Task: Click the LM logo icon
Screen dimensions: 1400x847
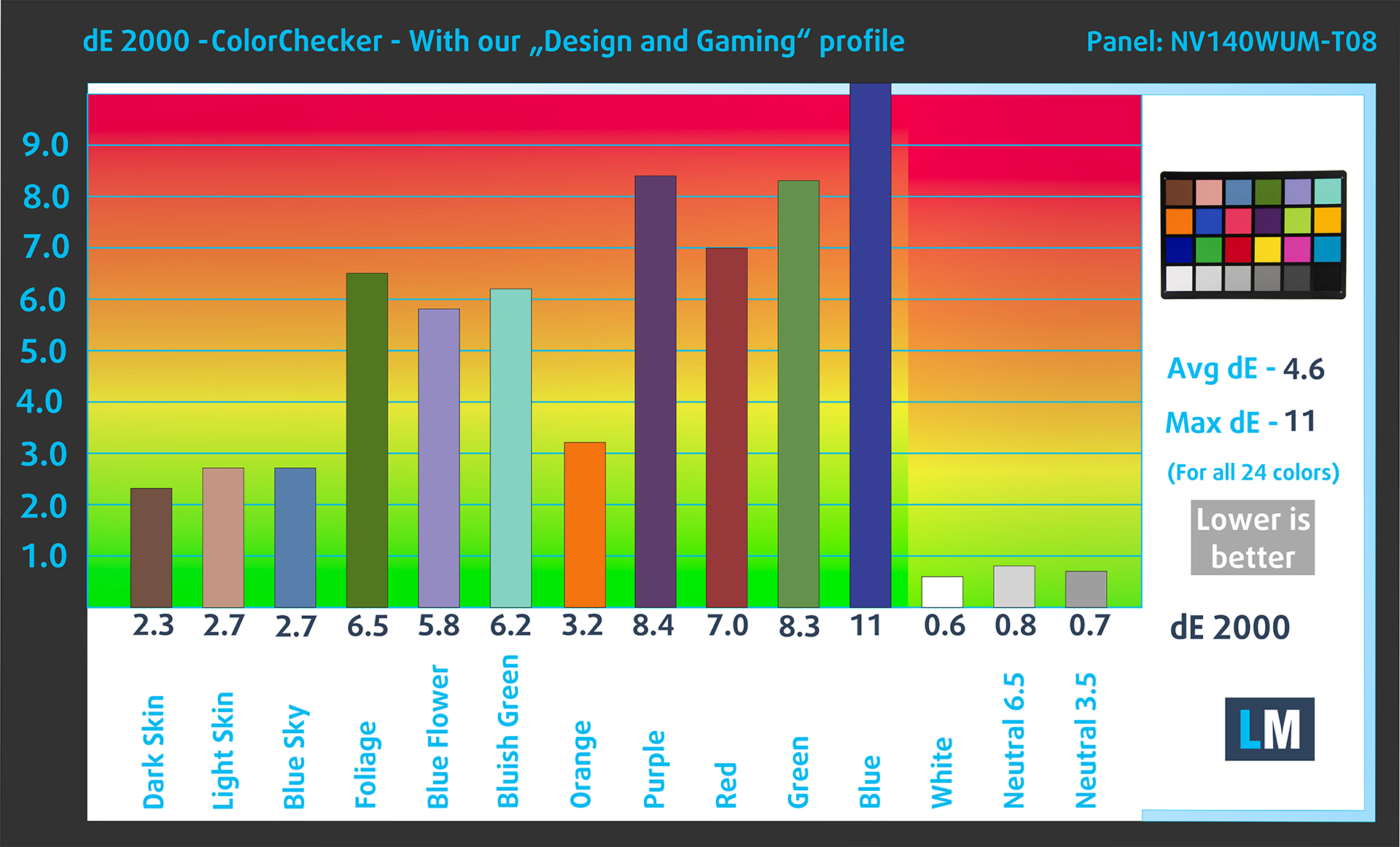Action: tap(1269, 729)
